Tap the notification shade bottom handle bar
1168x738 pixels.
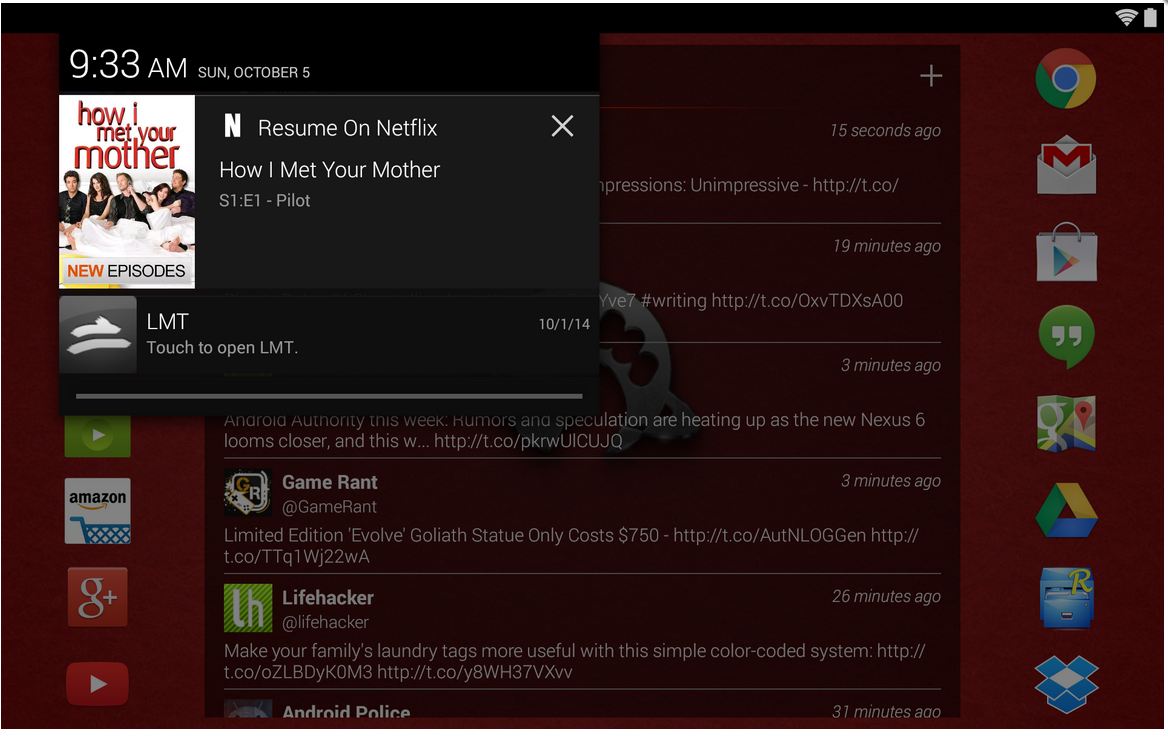pyautogui.click(x=329, y=397)
